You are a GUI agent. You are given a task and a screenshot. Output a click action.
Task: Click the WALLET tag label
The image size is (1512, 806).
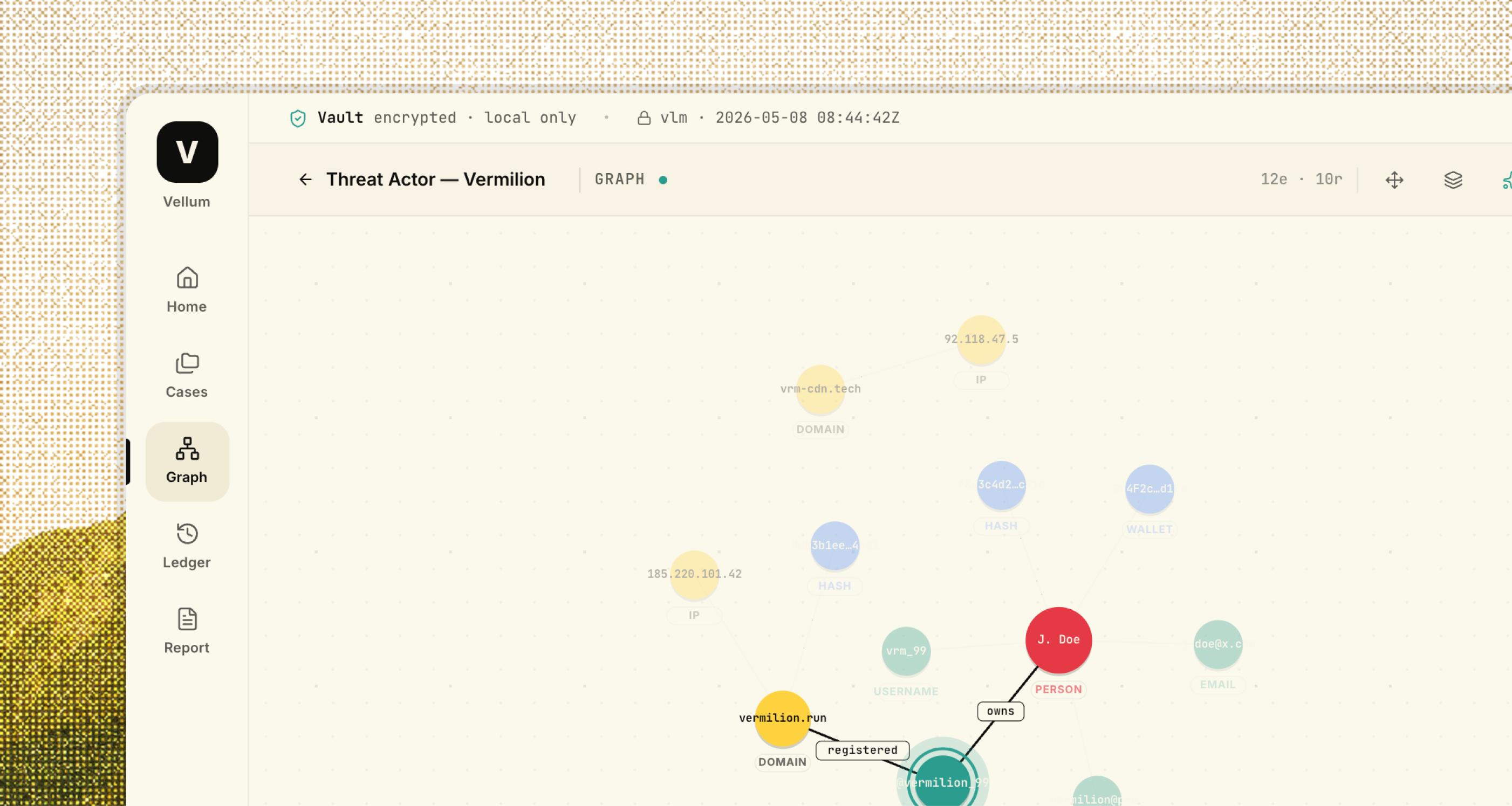(1150, 529)
